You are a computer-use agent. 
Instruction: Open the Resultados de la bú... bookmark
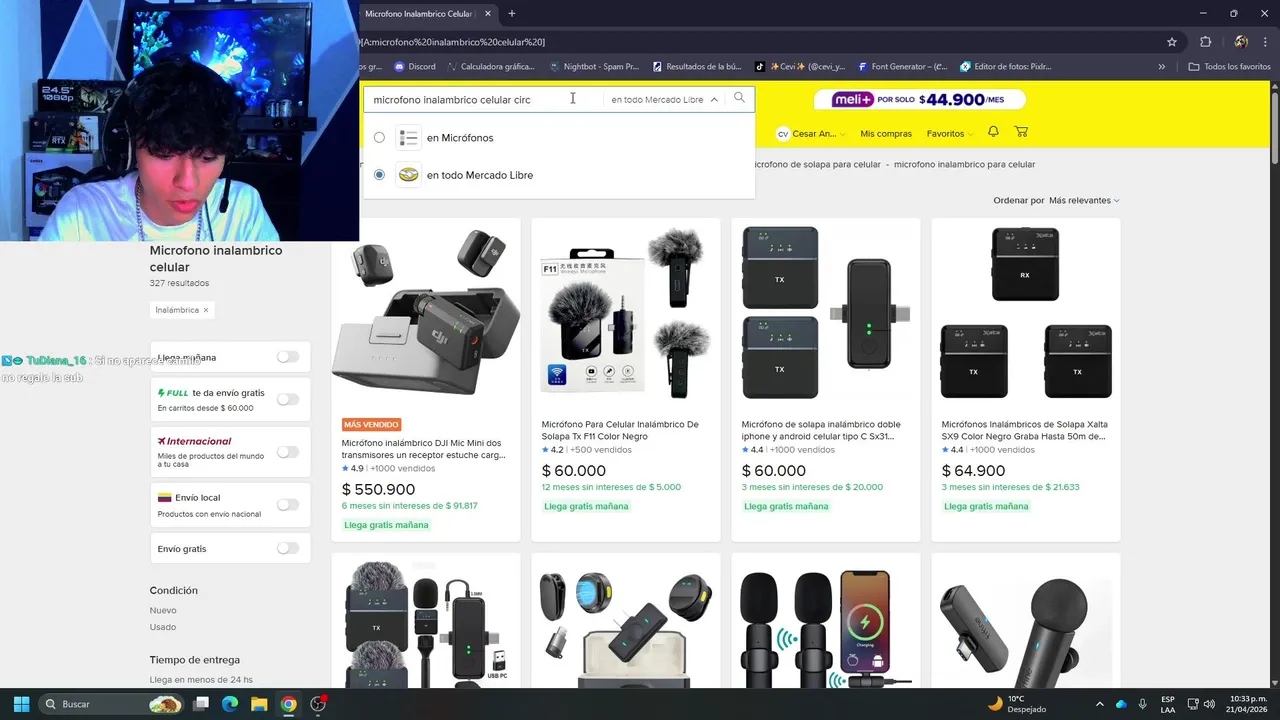click(x=697, y=67)
